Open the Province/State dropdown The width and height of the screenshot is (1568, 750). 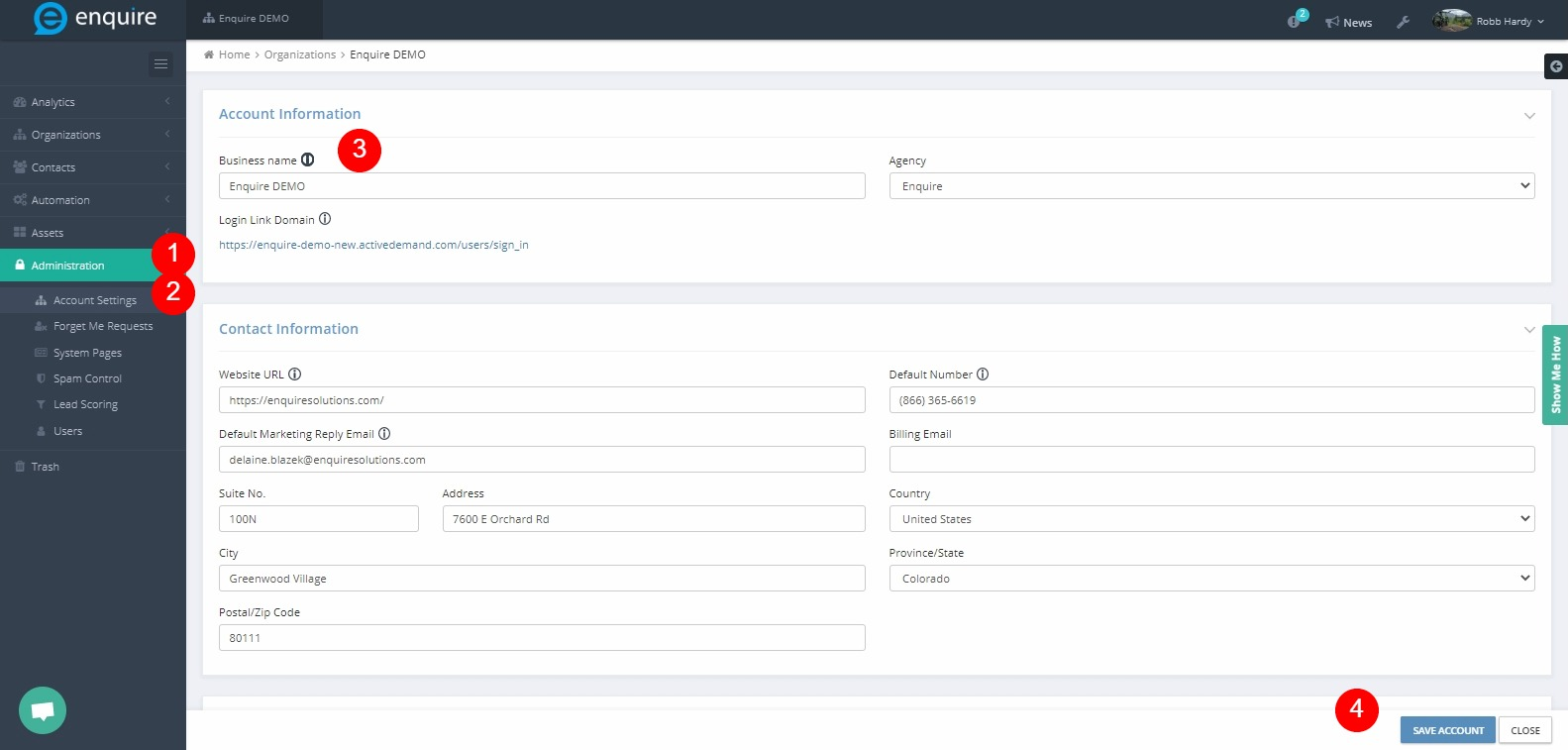point(1211,579)
